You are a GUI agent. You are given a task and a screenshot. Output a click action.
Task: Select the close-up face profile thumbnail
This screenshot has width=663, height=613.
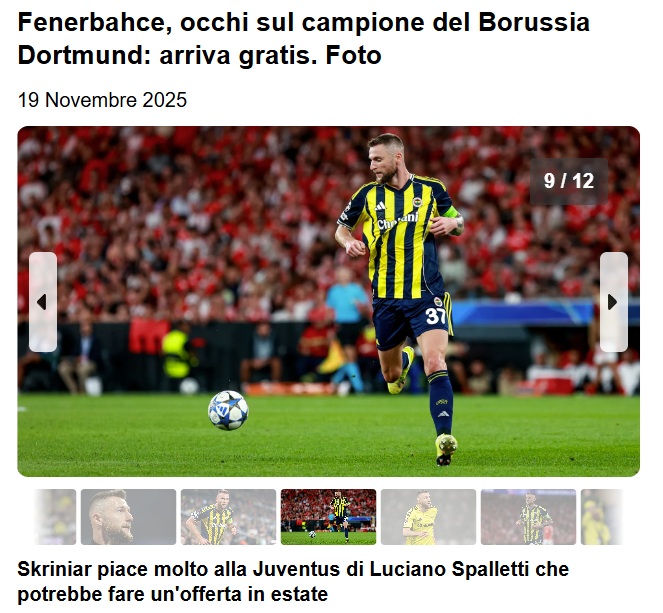point(129,517)
